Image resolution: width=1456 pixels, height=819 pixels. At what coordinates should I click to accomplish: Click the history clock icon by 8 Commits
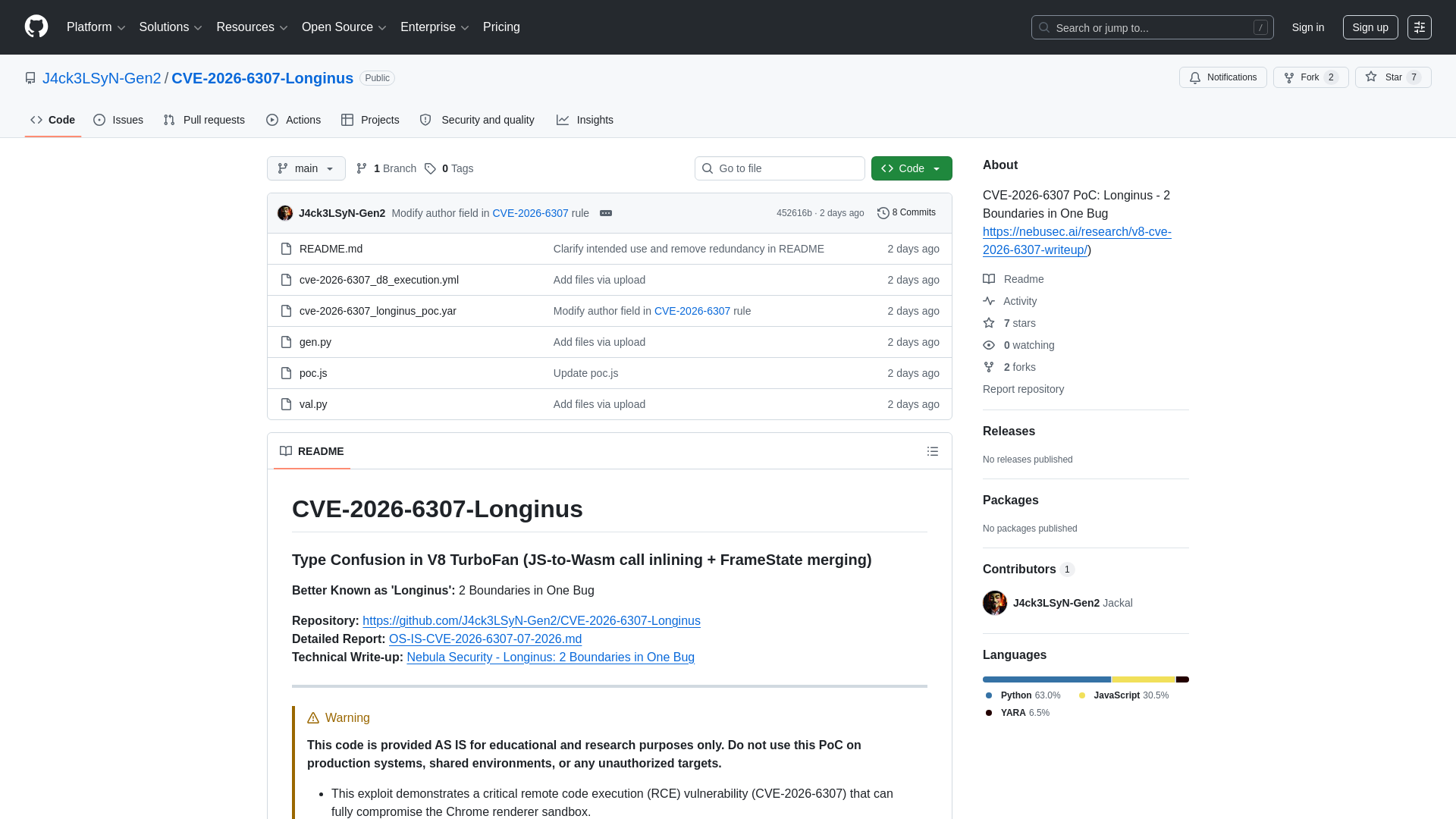coord(883,213)
